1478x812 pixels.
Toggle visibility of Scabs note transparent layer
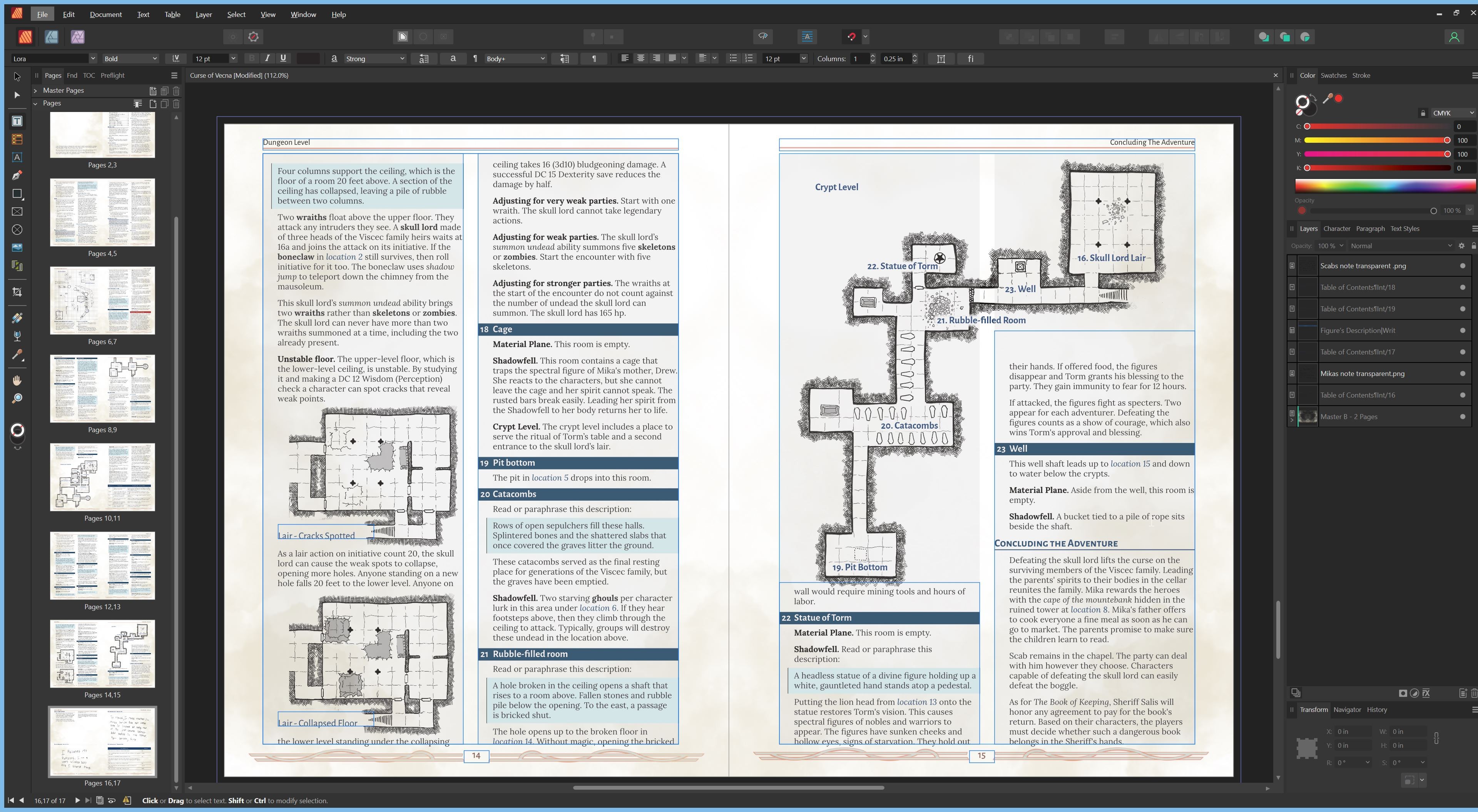(1462, 266)
